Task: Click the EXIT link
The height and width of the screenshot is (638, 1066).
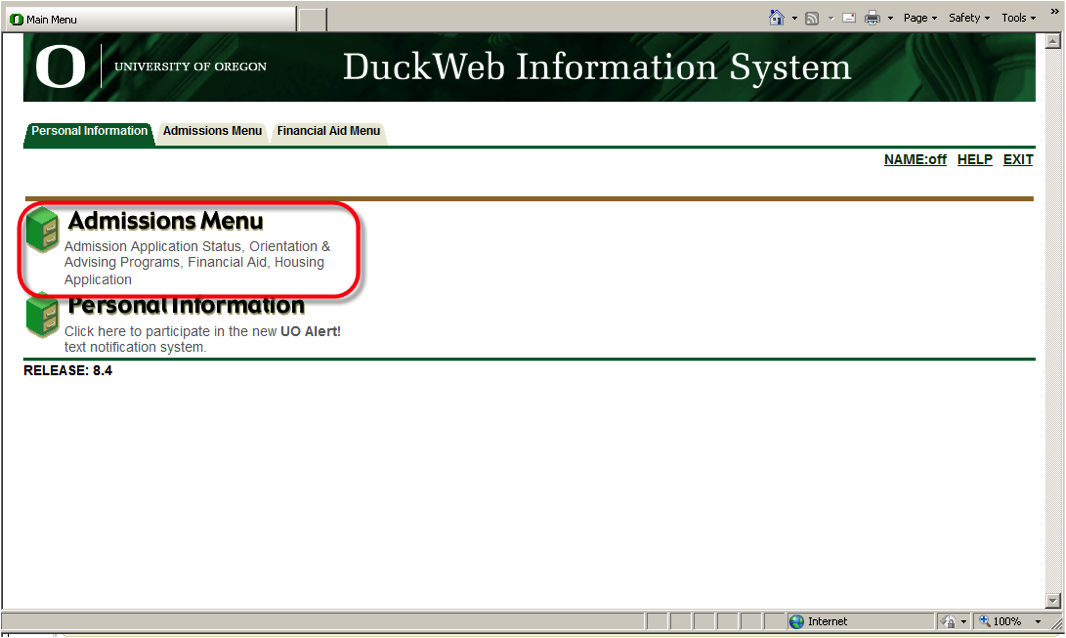Action: coord(1018,160)
